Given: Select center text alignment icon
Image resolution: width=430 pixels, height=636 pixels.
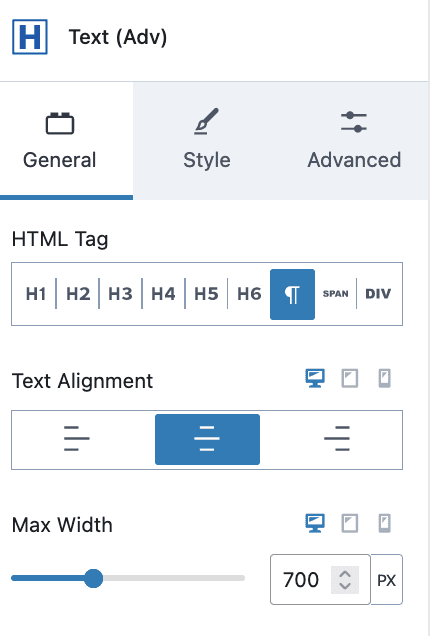Looking at the screenshot, I should (207, 439).
